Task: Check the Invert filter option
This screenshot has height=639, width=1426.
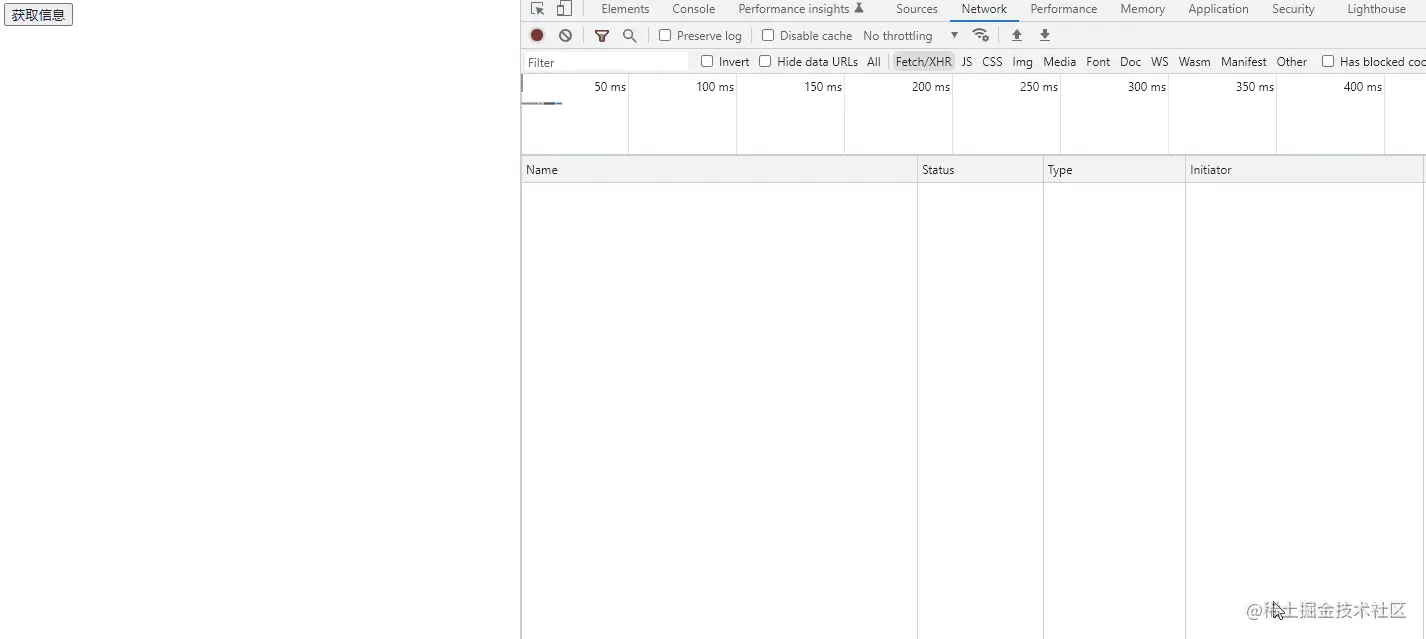Action: (x=707, y=61)
